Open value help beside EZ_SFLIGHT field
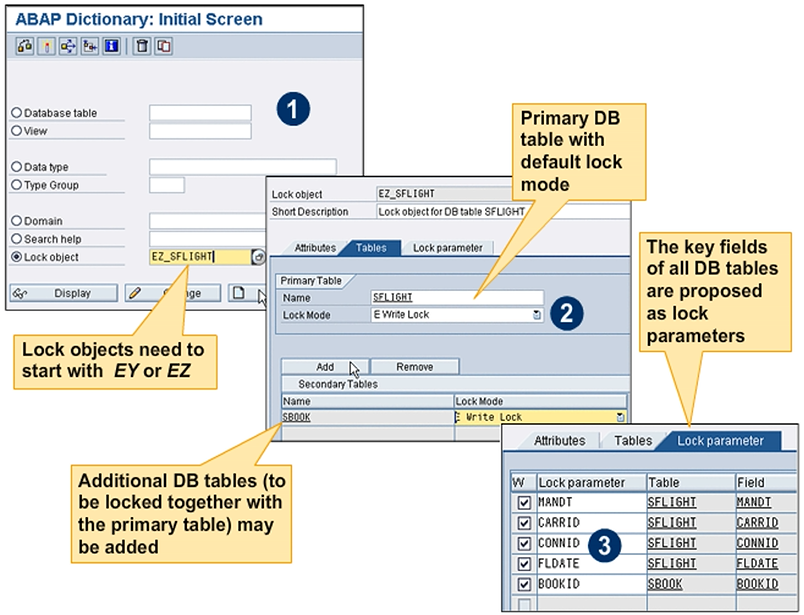The width and height of the screenshot is (804, 615). click(x=258, y=257)
